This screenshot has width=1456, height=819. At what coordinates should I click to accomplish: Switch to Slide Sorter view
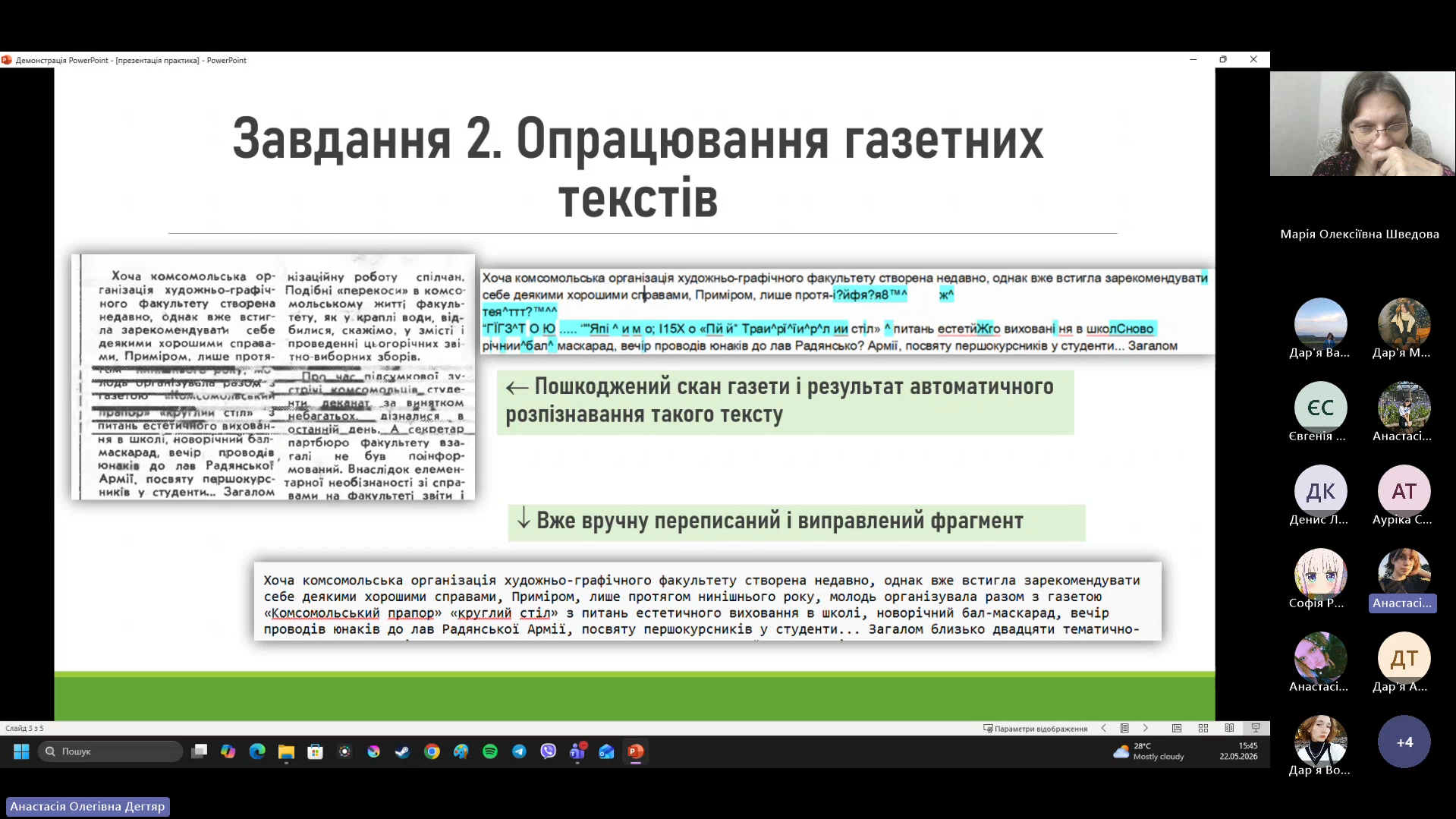coord(1203,729)
